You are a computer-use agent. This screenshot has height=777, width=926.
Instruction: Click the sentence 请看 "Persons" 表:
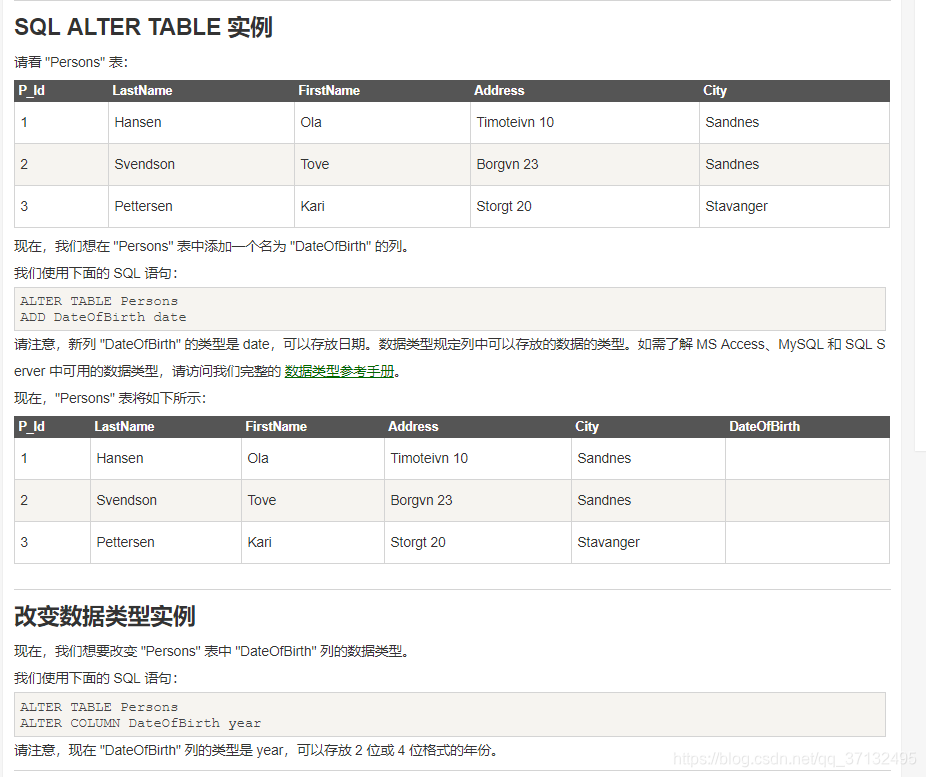[71, 62]
